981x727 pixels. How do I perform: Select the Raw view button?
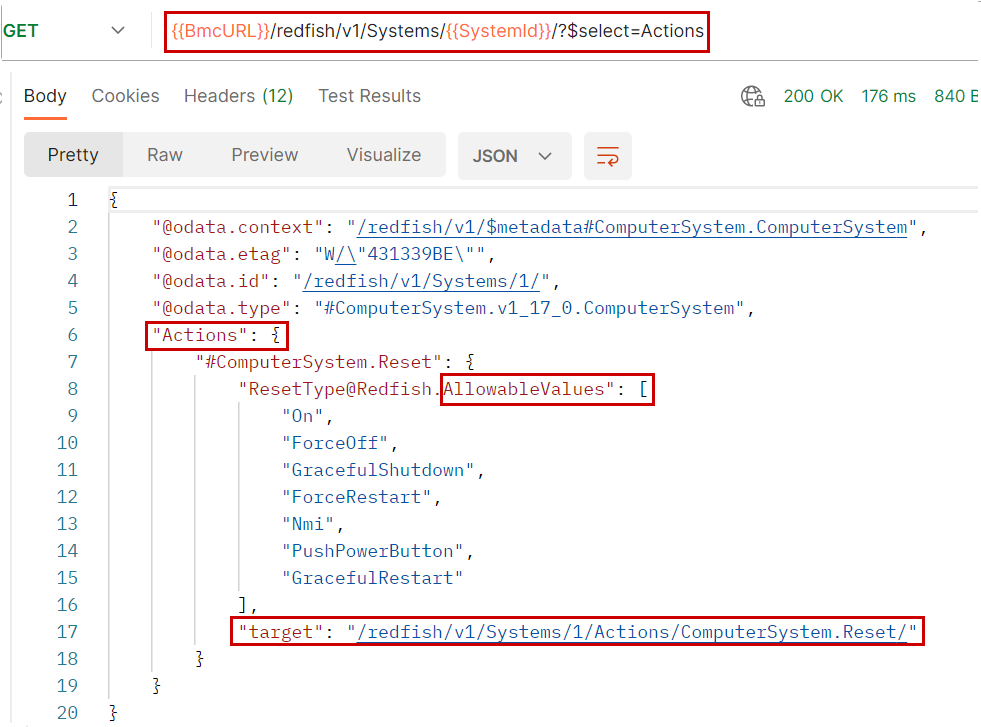(x=165, y=155)
